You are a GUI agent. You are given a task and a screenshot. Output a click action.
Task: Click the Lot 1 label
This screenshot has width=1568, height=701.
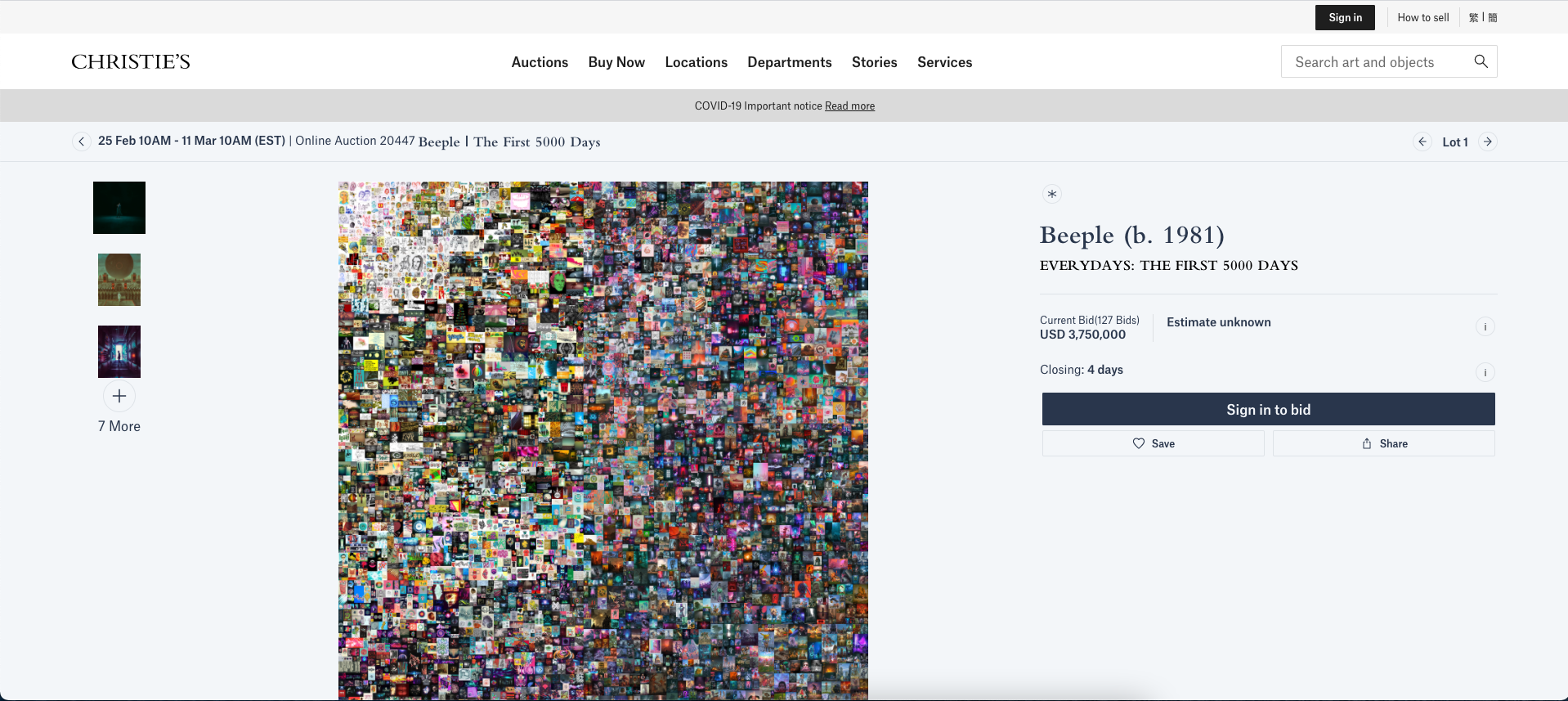click(x=1455, y=142)
